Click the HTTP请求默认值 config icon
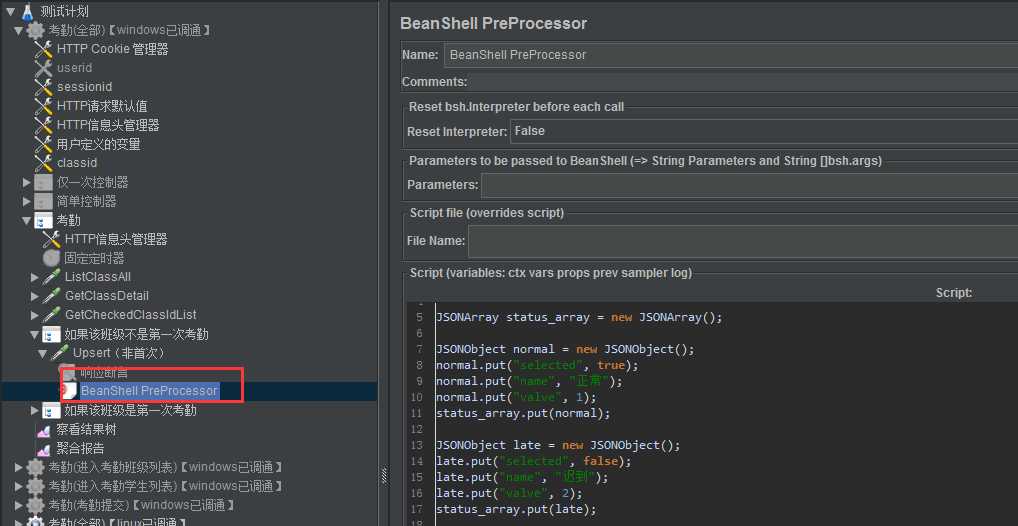The height and width of the screenshot is (526, 1018). pyautogui.click(x=43, y=106)
